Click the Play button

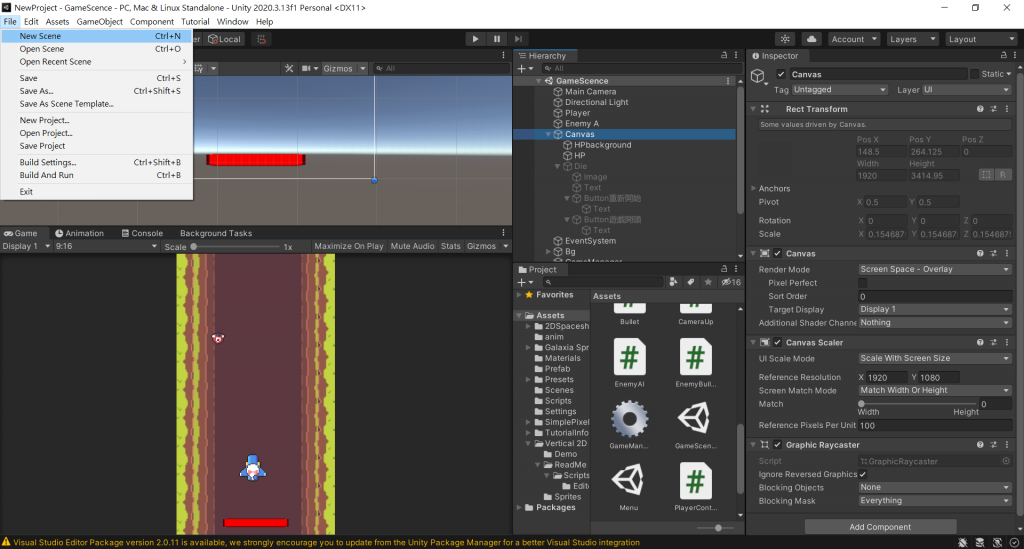[475, 39]
